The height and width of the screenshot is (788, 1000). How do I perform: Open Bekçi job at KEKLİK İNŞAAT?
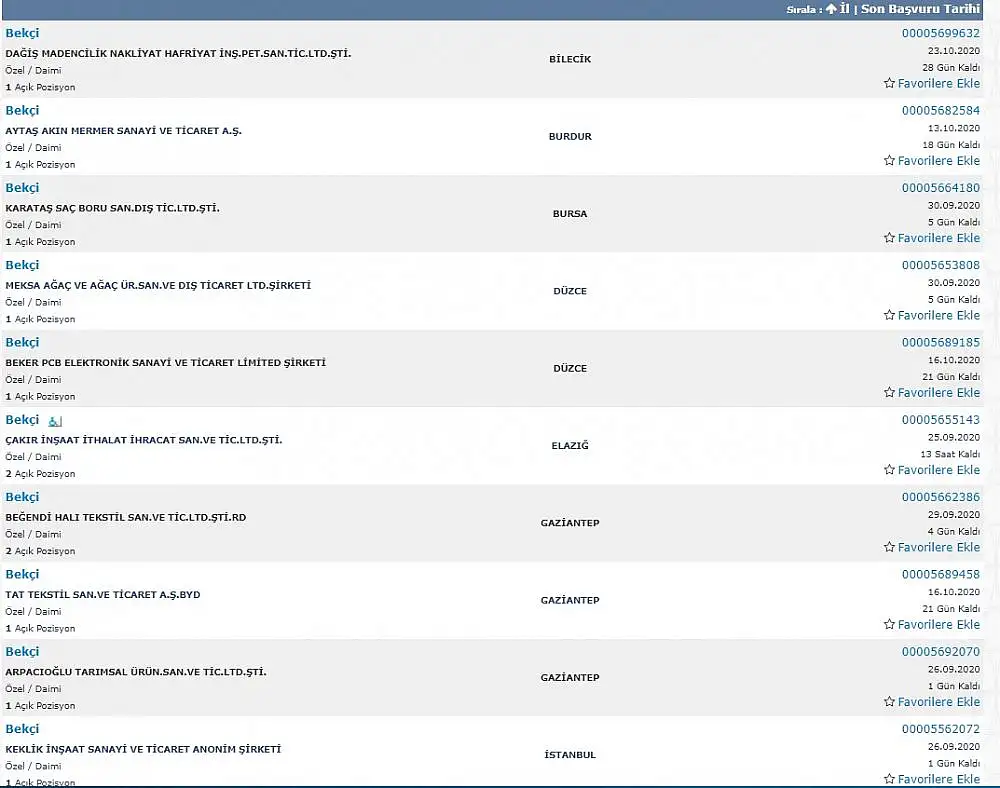pos(22,729)
